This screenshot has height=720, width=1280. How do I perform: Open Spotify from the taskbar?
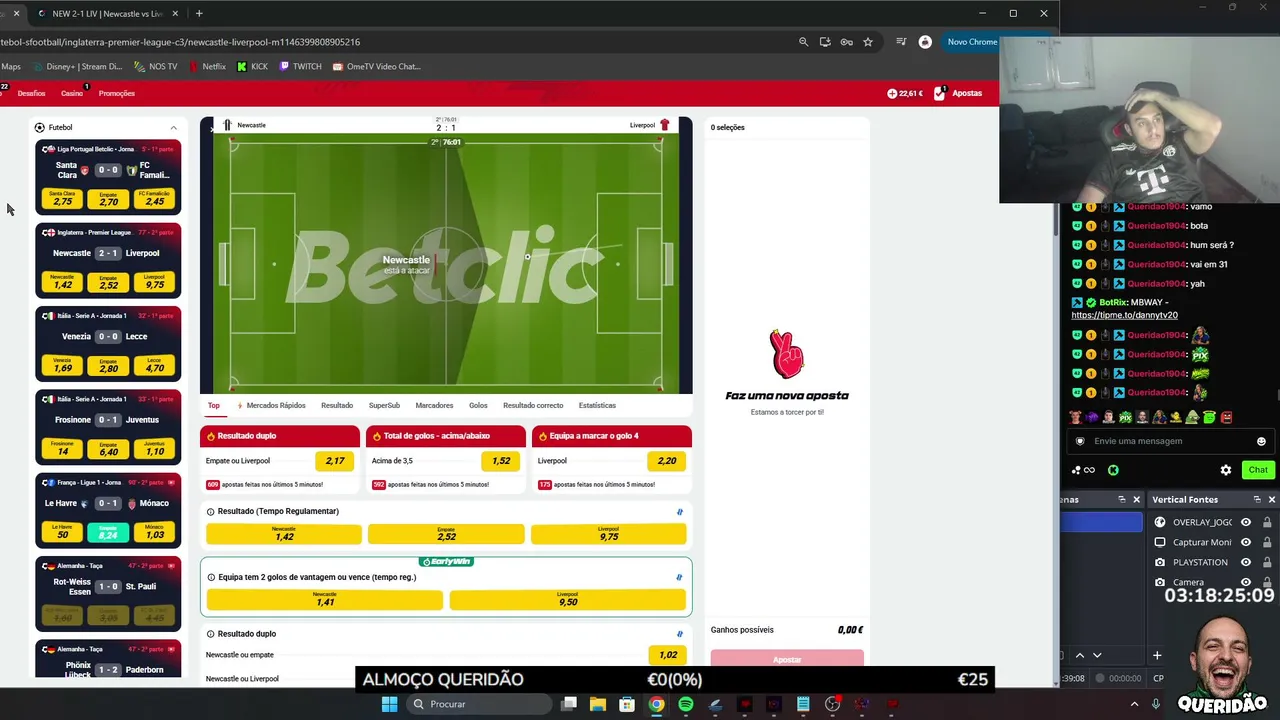click(x=685, y=704)
